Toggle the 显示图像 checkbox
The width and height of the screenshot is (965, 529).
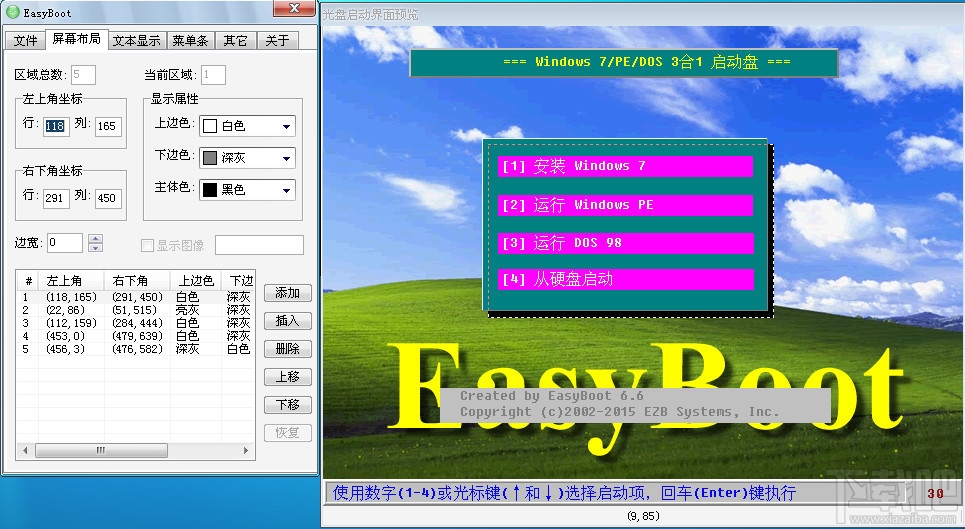(x=147, y=245)
